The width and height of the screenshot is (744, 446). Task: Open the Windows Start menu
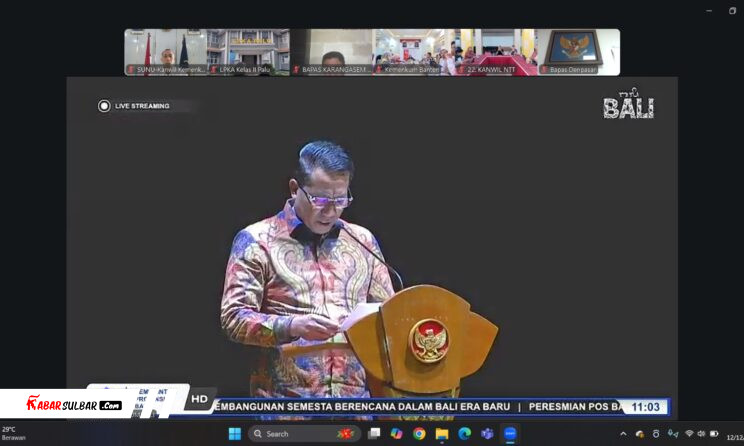(235, 434)
